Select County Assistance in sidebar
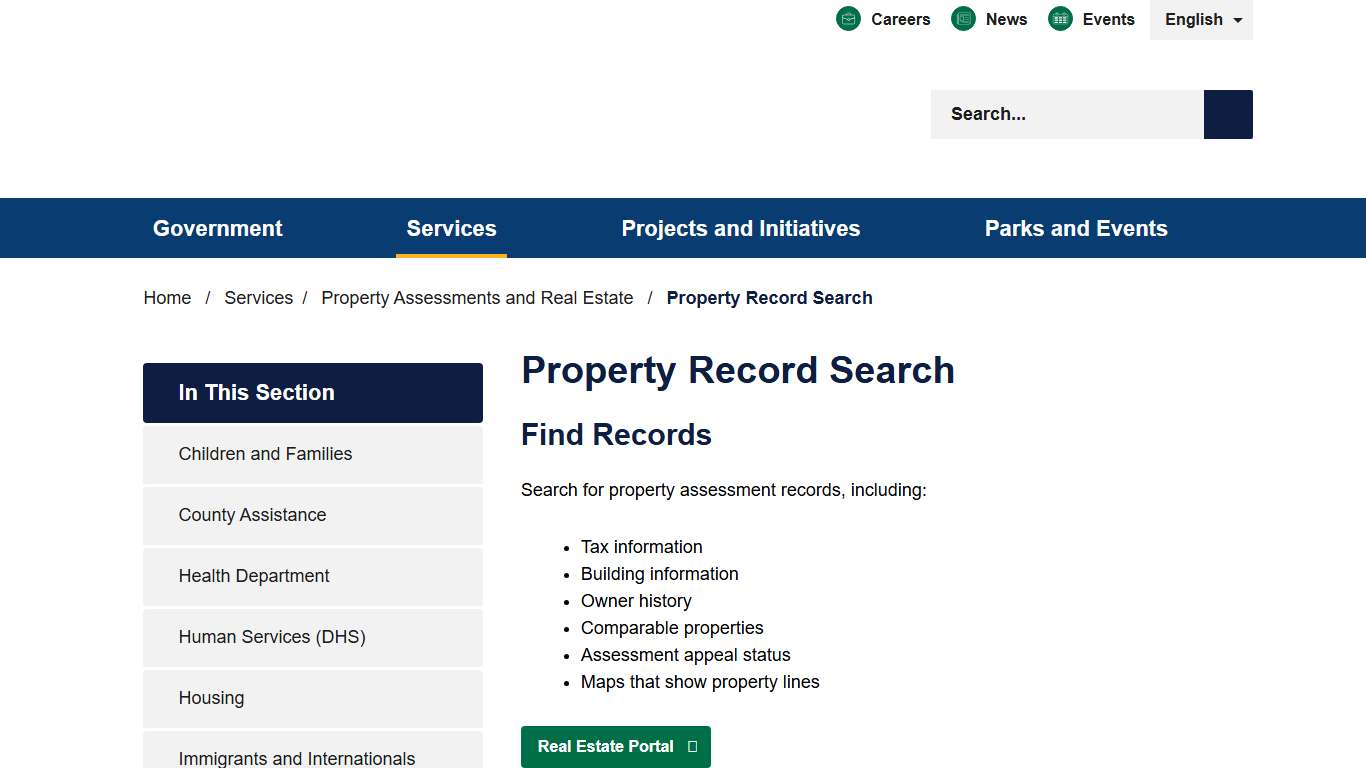Image resolution: width=1366 pixels, height=768 pixels. tap(252, 515)
